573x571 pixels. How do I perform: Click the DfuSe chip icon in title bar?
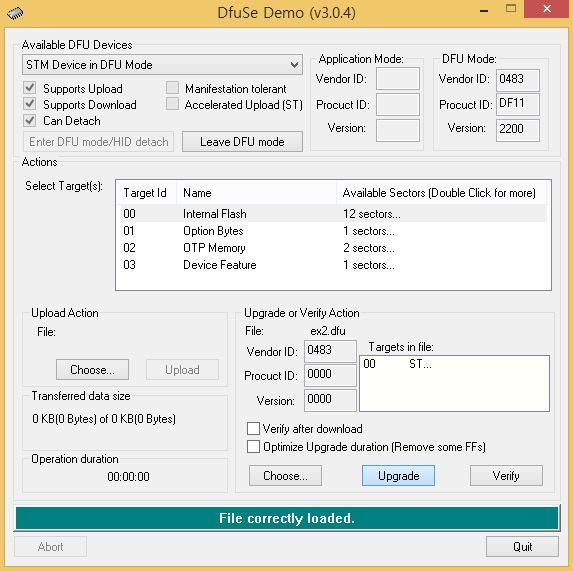point(15,14)
